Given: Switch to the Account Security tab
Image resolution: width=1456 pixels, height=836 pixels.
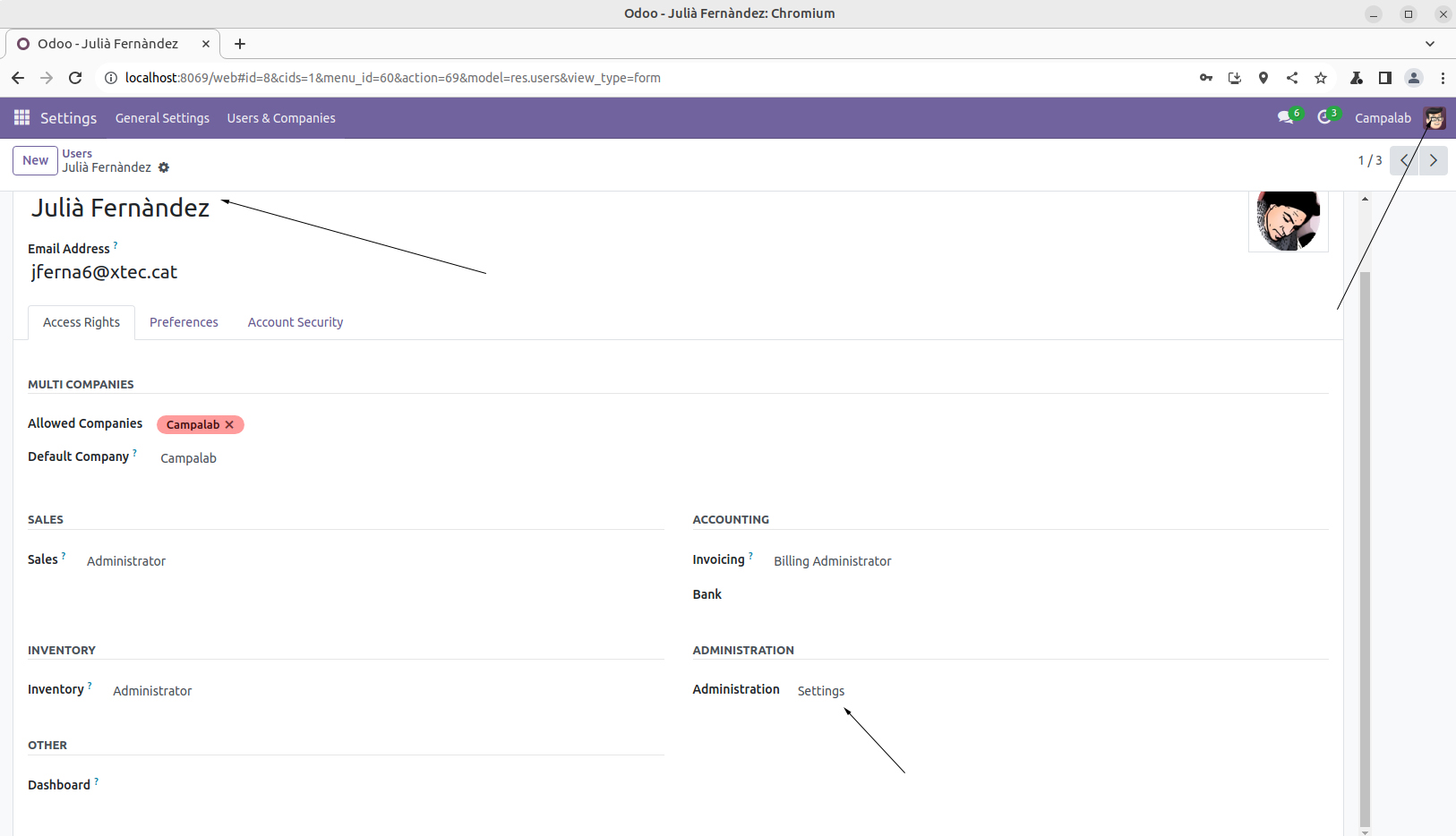Looking at the screenshot, I should [295, 322].
